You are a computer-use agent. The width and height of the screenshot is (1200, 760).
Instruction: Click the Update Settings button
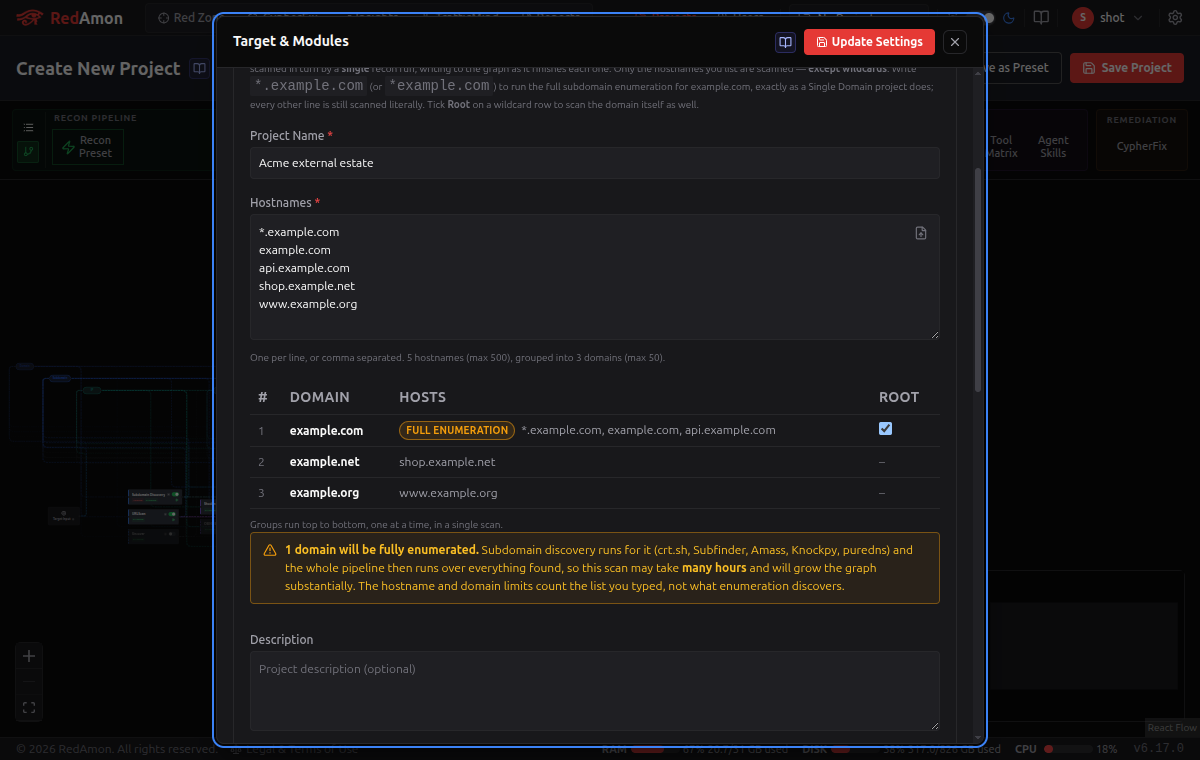coord(869,42)
